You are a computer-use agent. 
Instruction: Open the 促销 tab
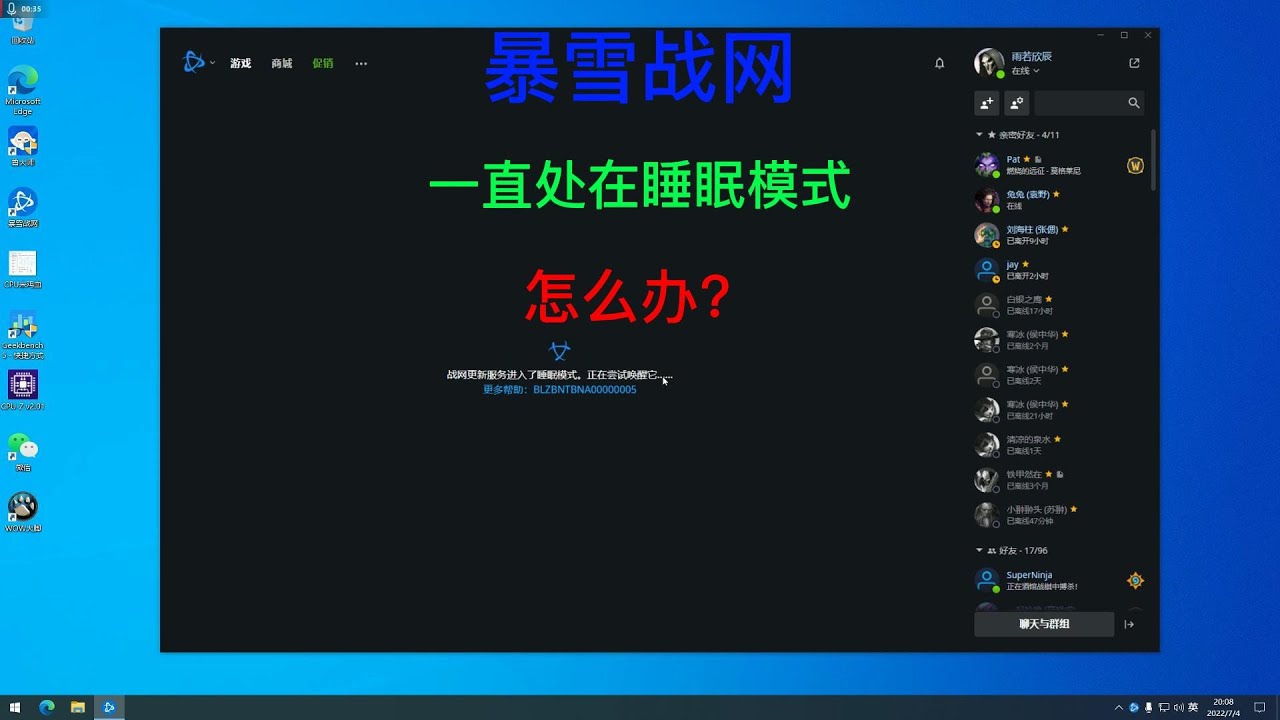pos(322,63)
